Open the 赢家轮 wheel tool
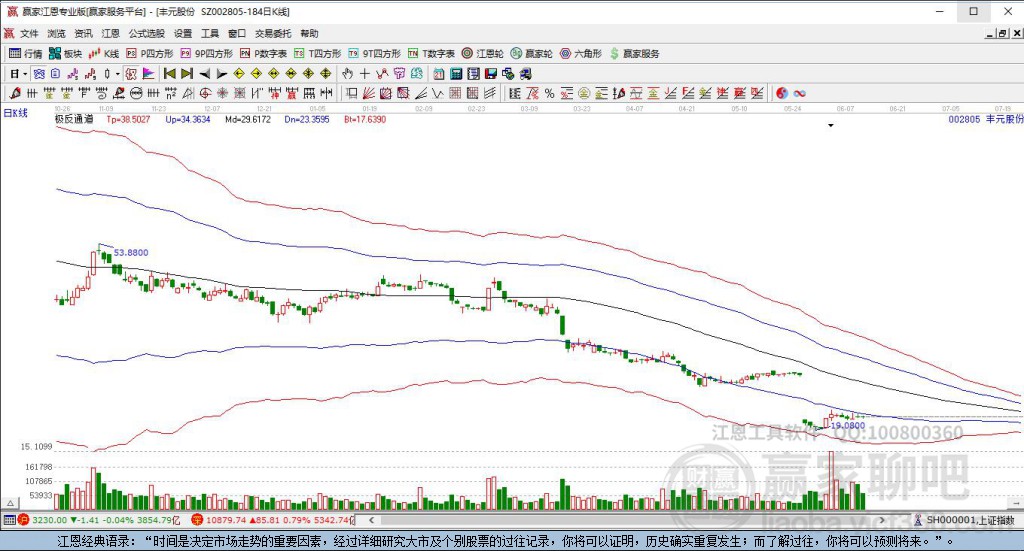 tap(532, 54)
